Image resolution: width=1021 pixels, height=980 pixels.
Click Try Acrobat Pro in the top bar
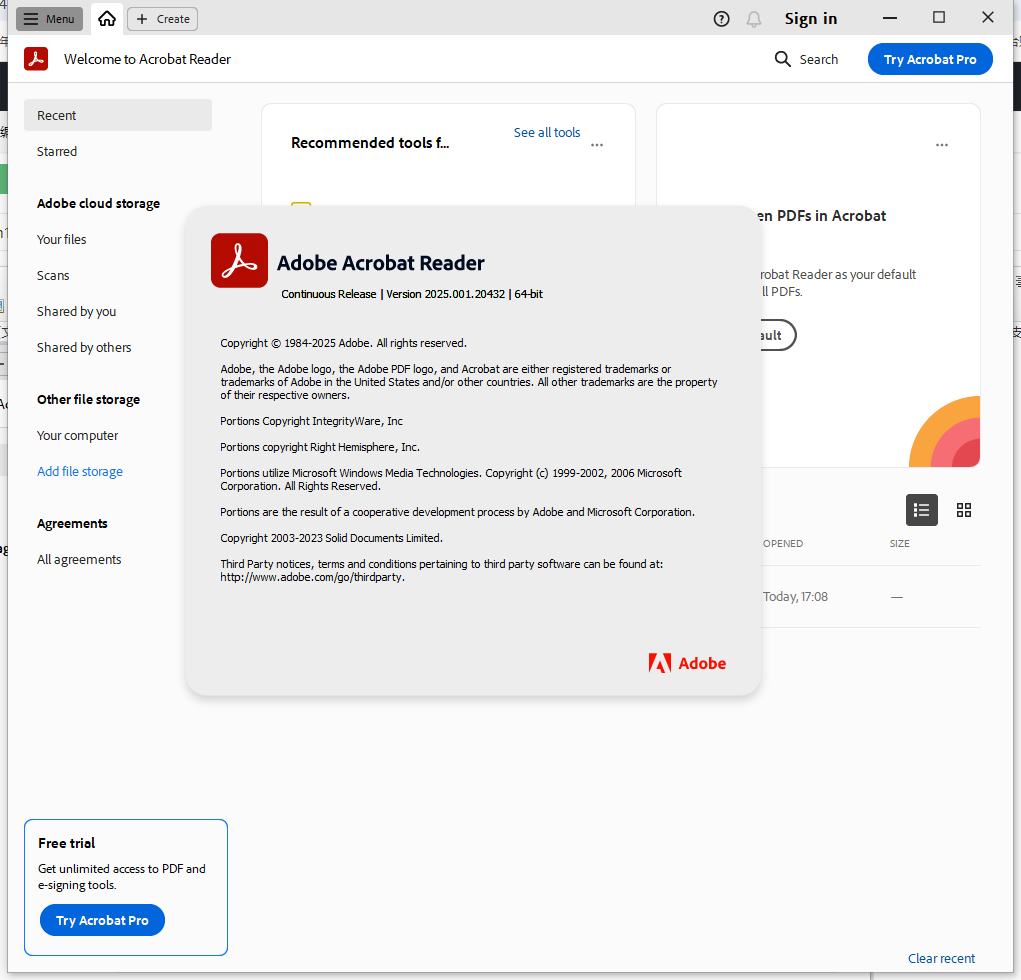[930, 59]
